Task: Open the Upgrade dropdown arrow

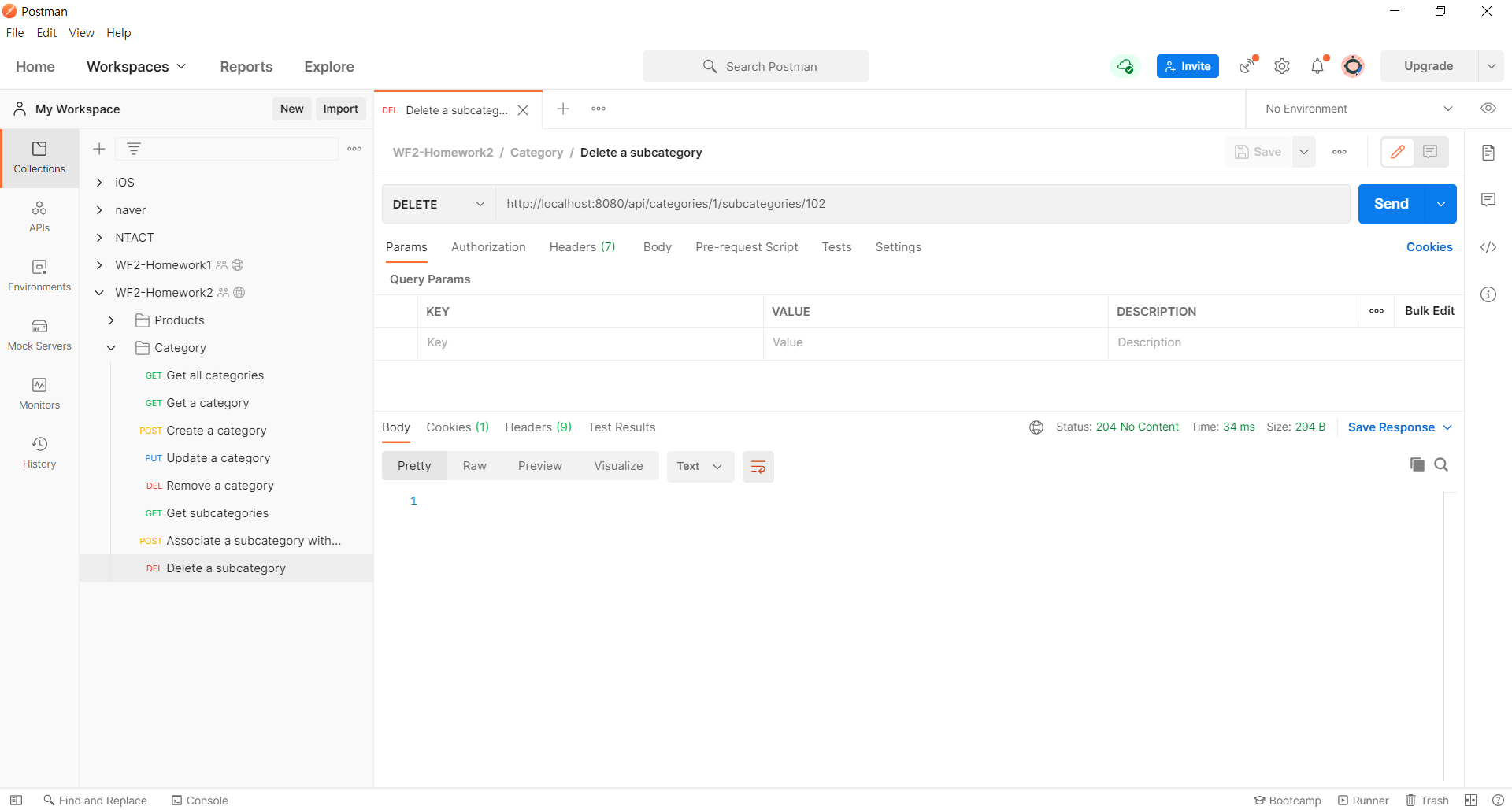Action: click(1492, 66)
